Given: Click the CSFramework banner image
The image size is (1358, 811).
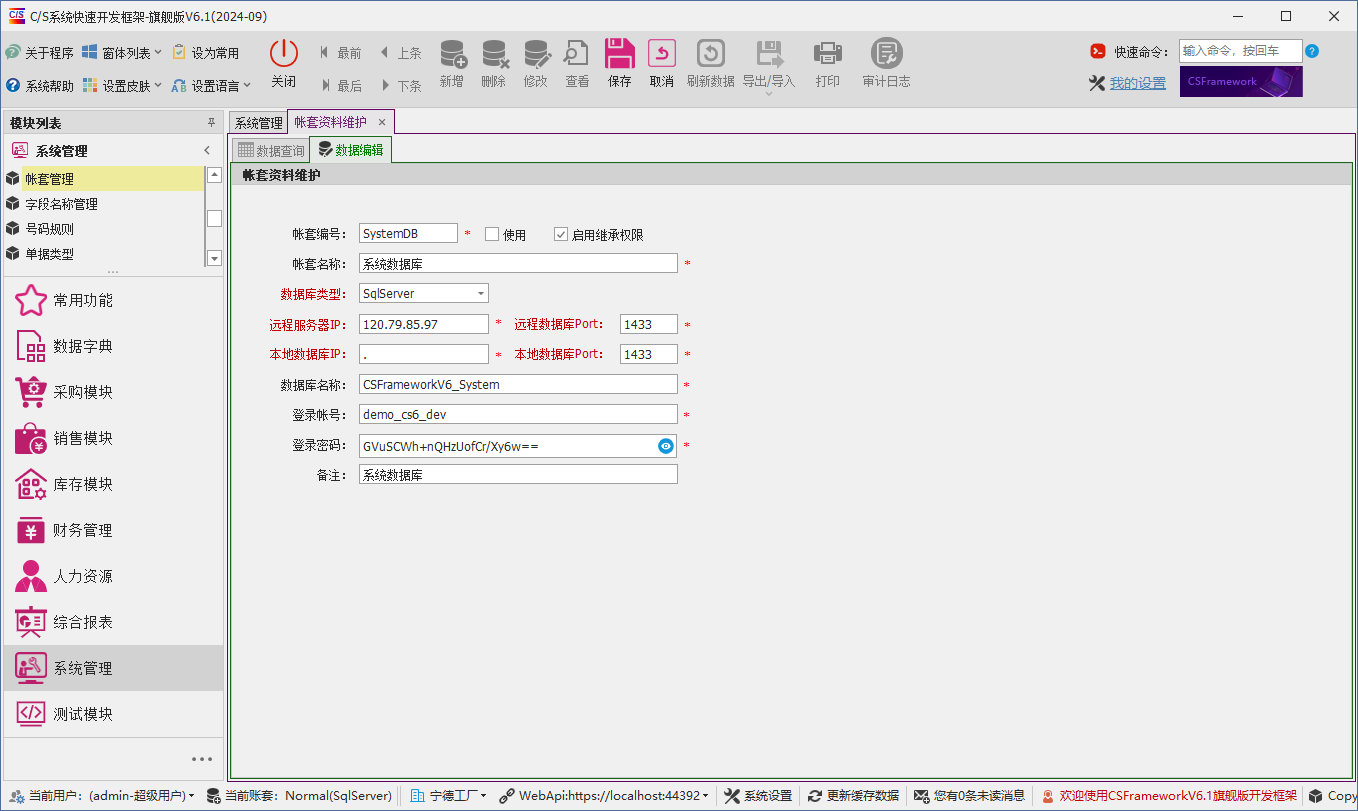Looking at the screenshot, I should [x=1241, y=82].
